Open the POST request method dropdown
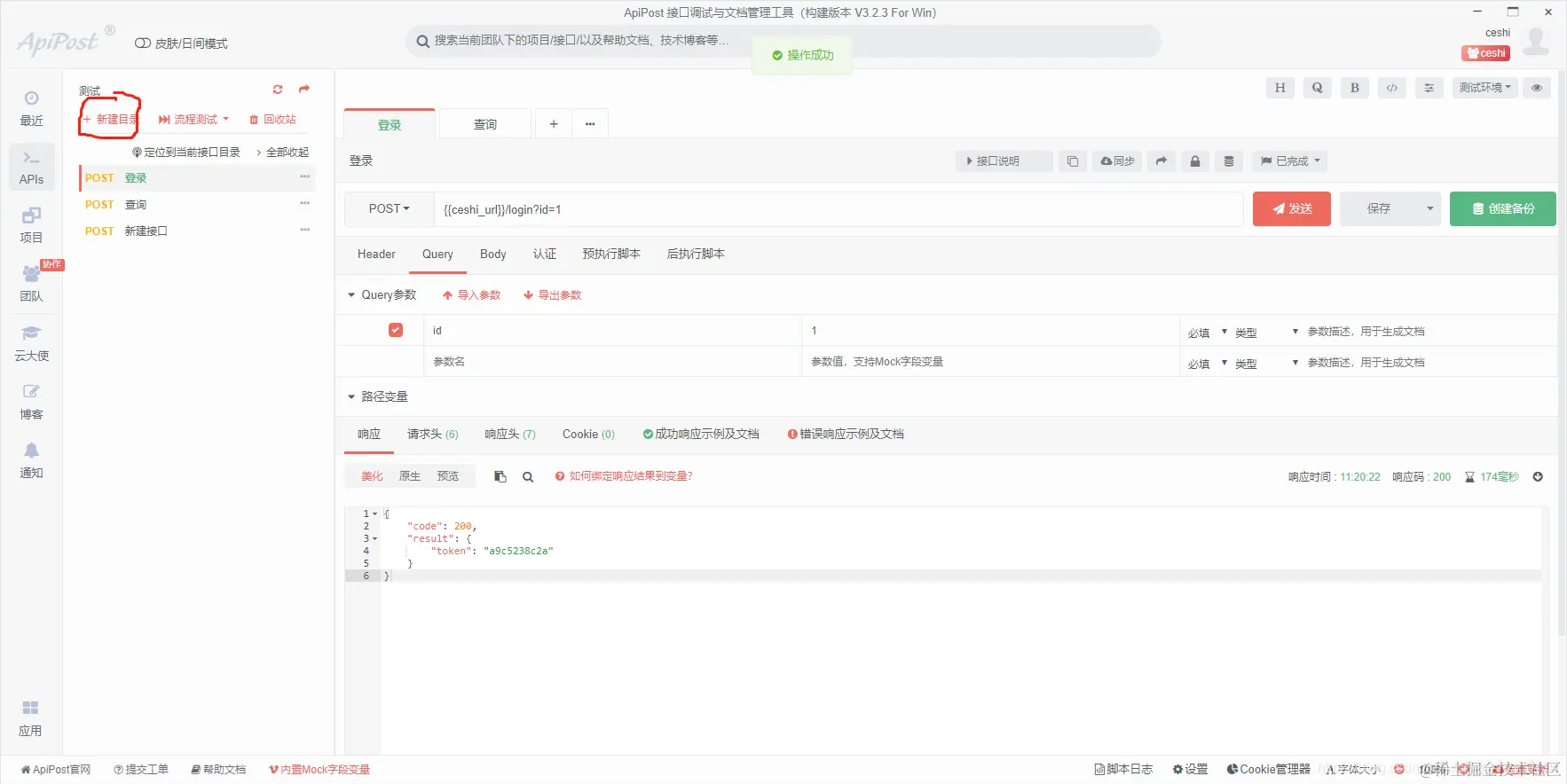1567x784 pixels. coord(390,209)
